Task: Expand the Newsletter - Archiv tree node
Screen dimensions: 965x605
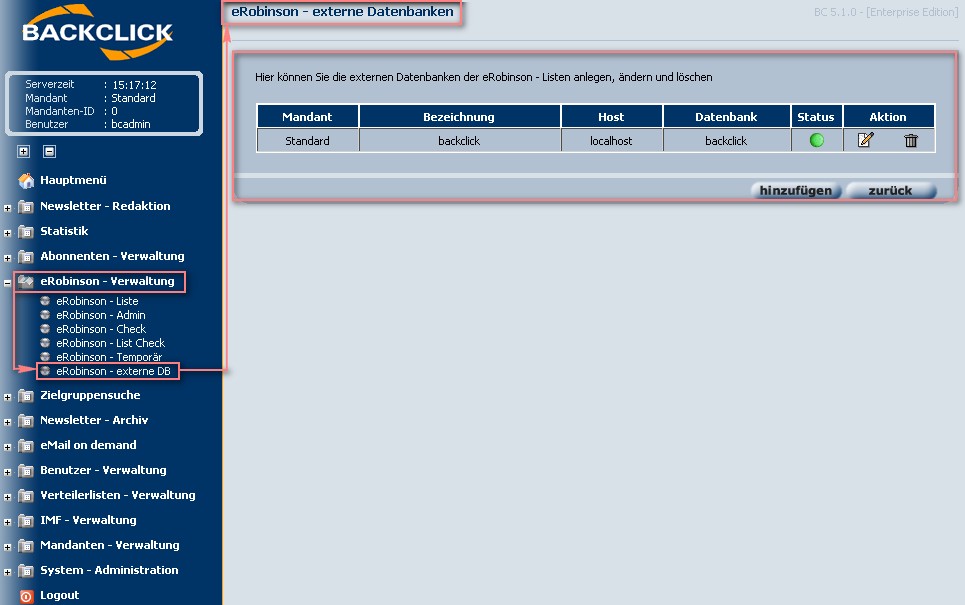Action: (x=7, y=423)
